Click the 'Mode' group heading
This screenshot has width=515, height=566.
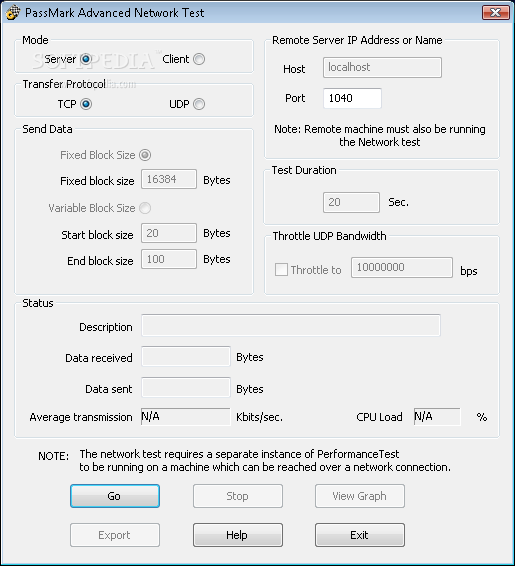[35, 40]
